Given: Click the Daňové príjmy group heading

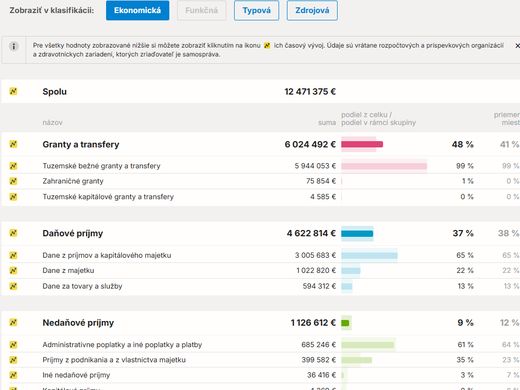Looking at the screenshot, I should click(x=73, y=233).
